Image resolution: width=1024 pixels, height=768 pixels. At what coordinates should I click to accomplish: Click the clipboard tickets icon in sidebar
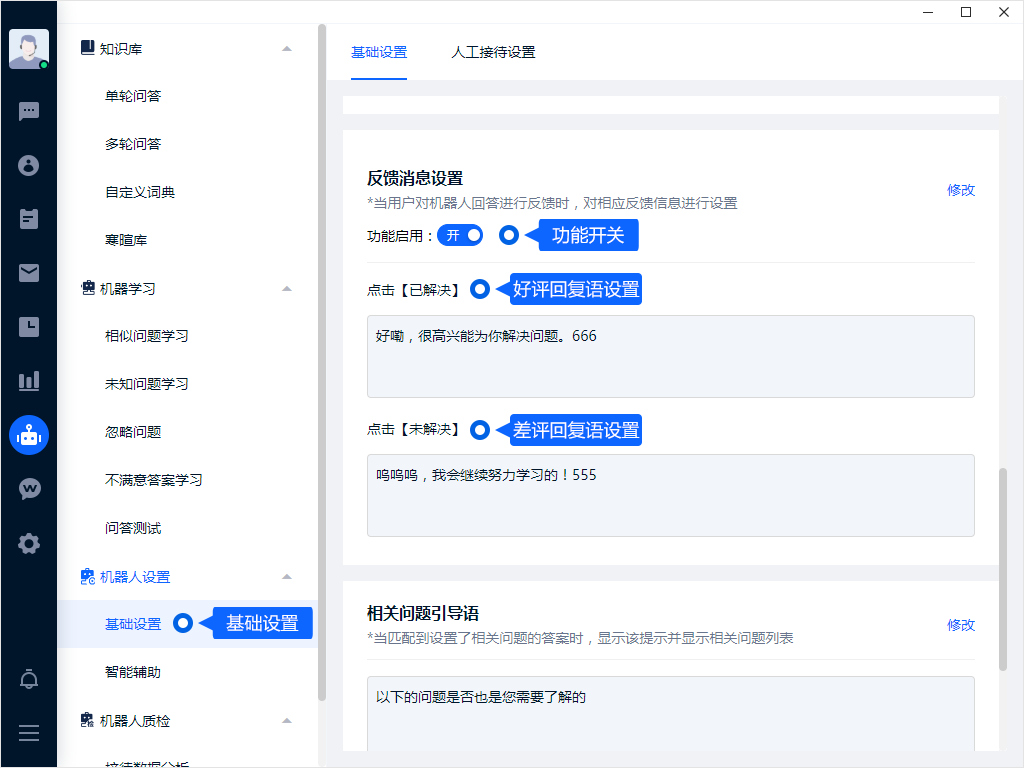coord(29,219)
